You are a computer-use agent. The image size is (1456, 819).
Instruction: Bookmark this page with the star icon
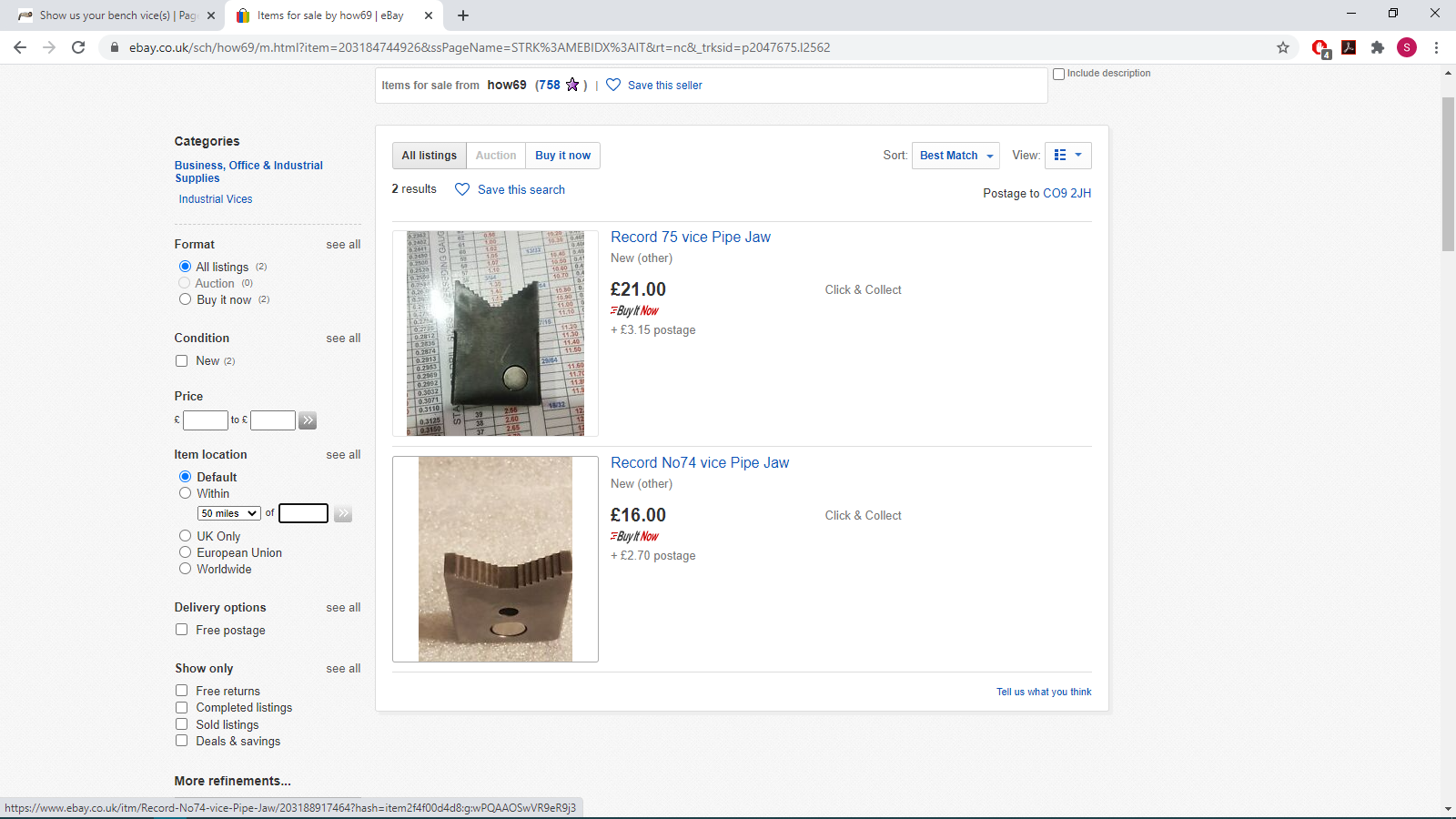(x=1283, y=47)
